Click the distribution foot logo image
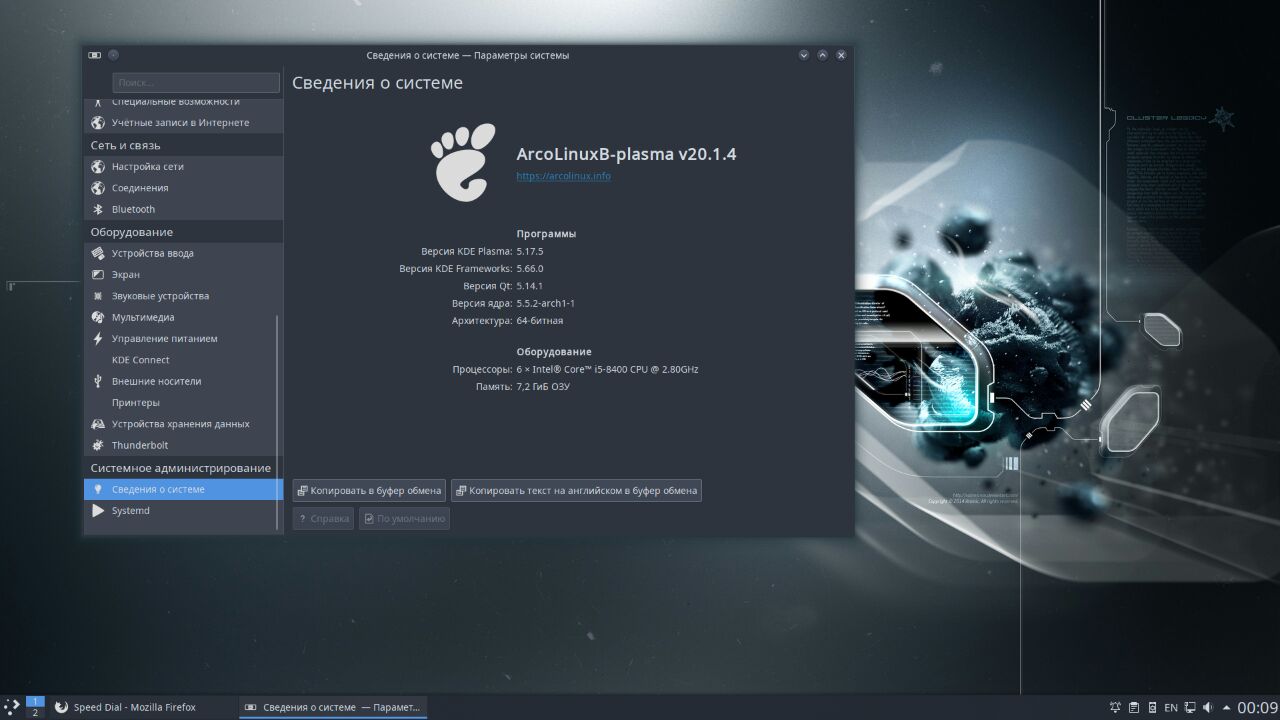Screen dimensions: 1280x720 463,161
